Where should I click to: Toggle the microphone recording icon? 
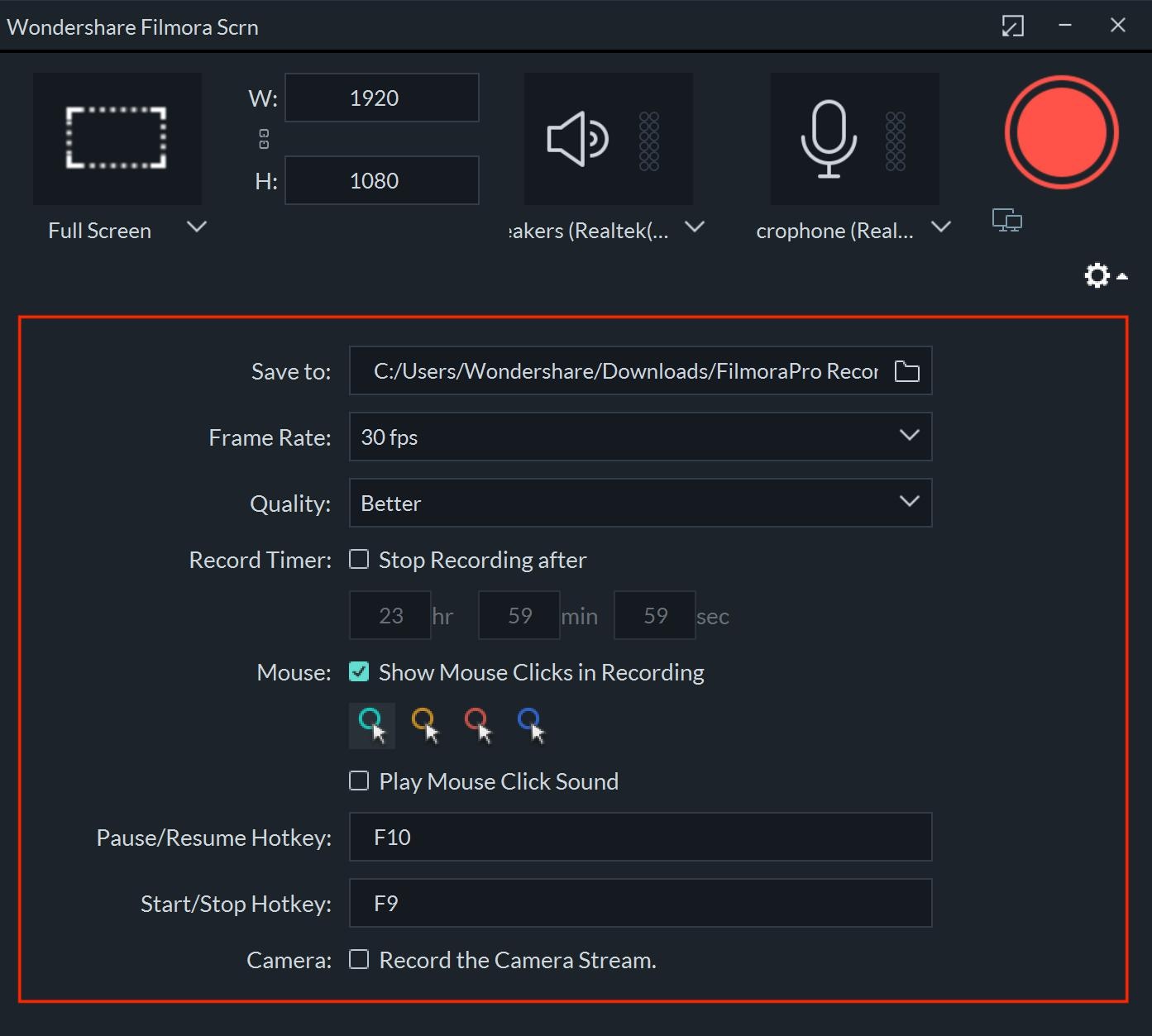[x=828, y=138]
